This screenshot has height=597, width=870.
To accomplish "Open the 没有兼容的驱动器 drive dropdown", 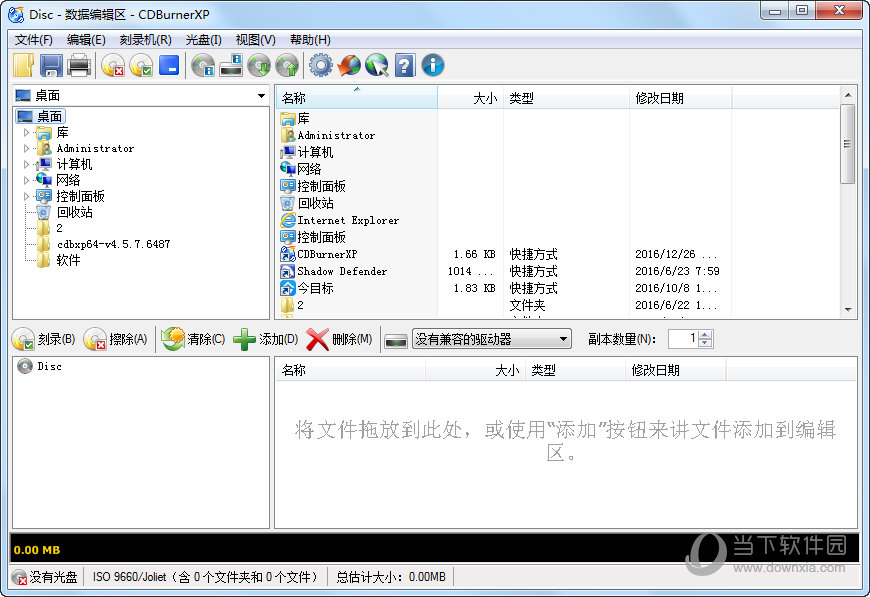I will coord(492,339).
